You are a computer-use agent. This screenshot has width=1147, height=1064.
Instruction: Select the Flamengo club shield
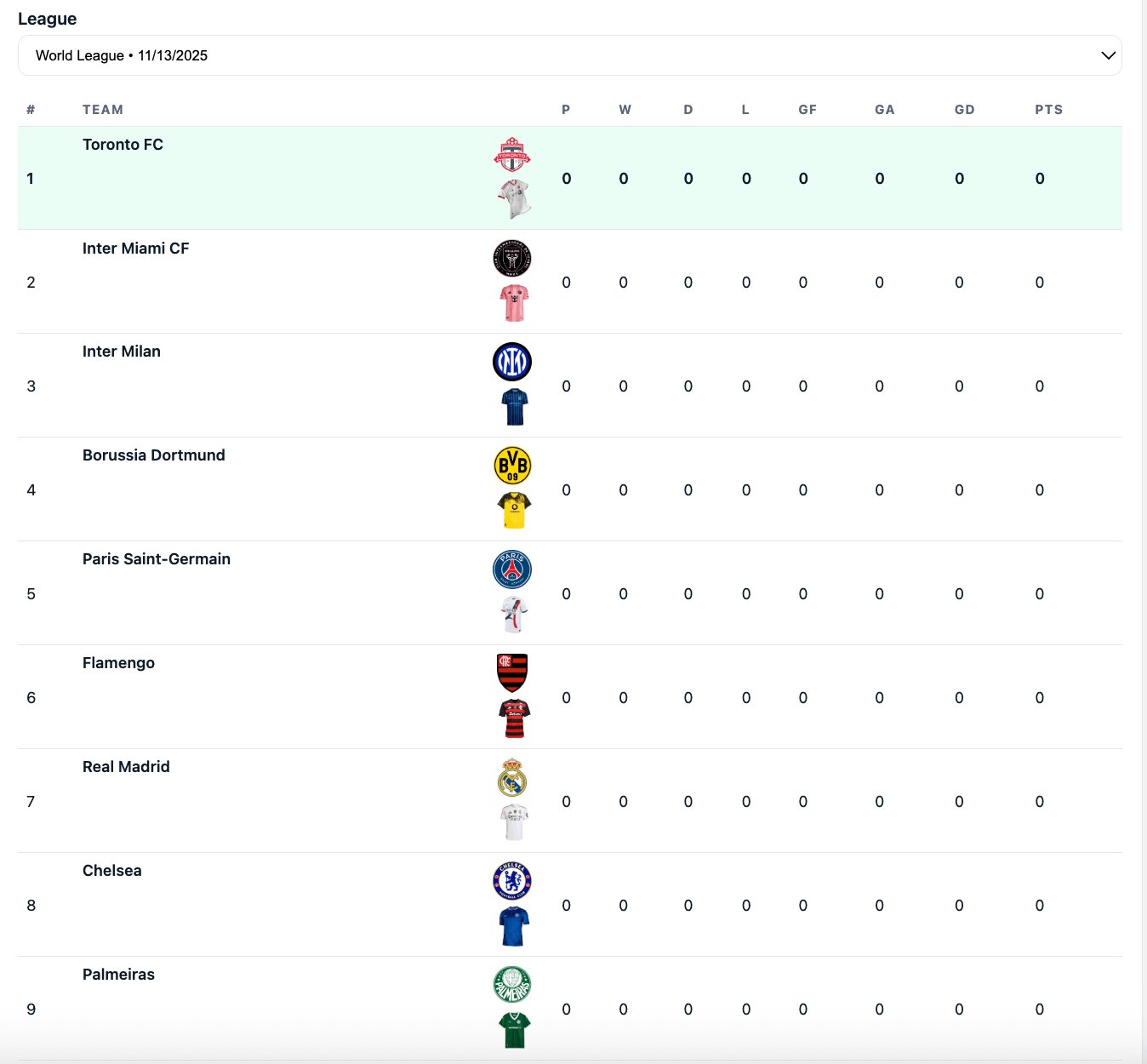point(512,672)
